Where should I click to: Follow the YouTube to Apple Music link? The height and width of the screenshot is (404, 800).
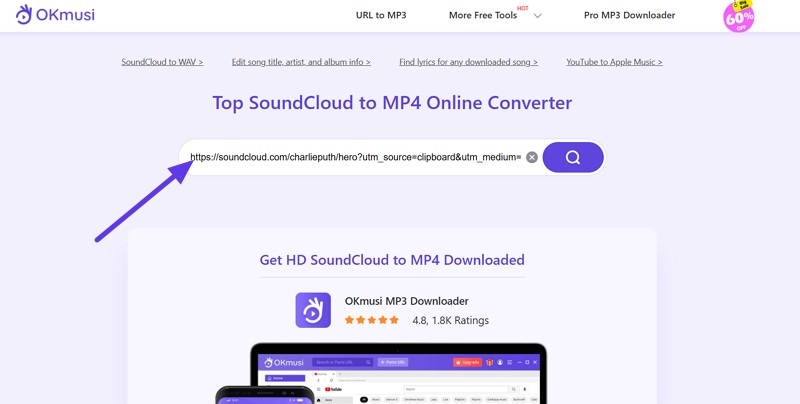click(x=614, y=62)
